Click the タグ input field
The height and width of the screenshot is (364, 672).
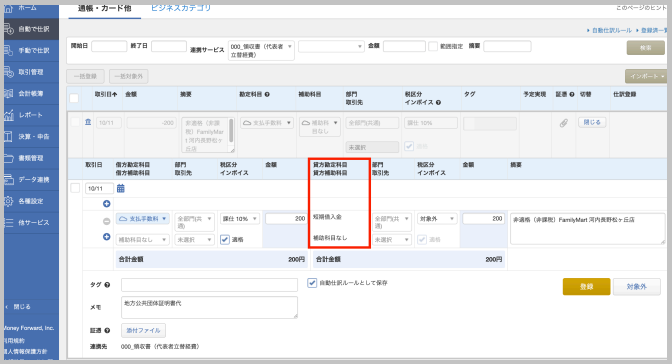209,285
